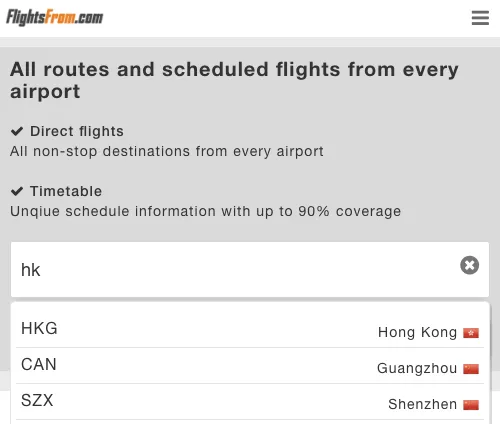This screenshot has width=500, height=424.
Task: Choose the SZX airport suggestion
Action: [x=250, y=402]
